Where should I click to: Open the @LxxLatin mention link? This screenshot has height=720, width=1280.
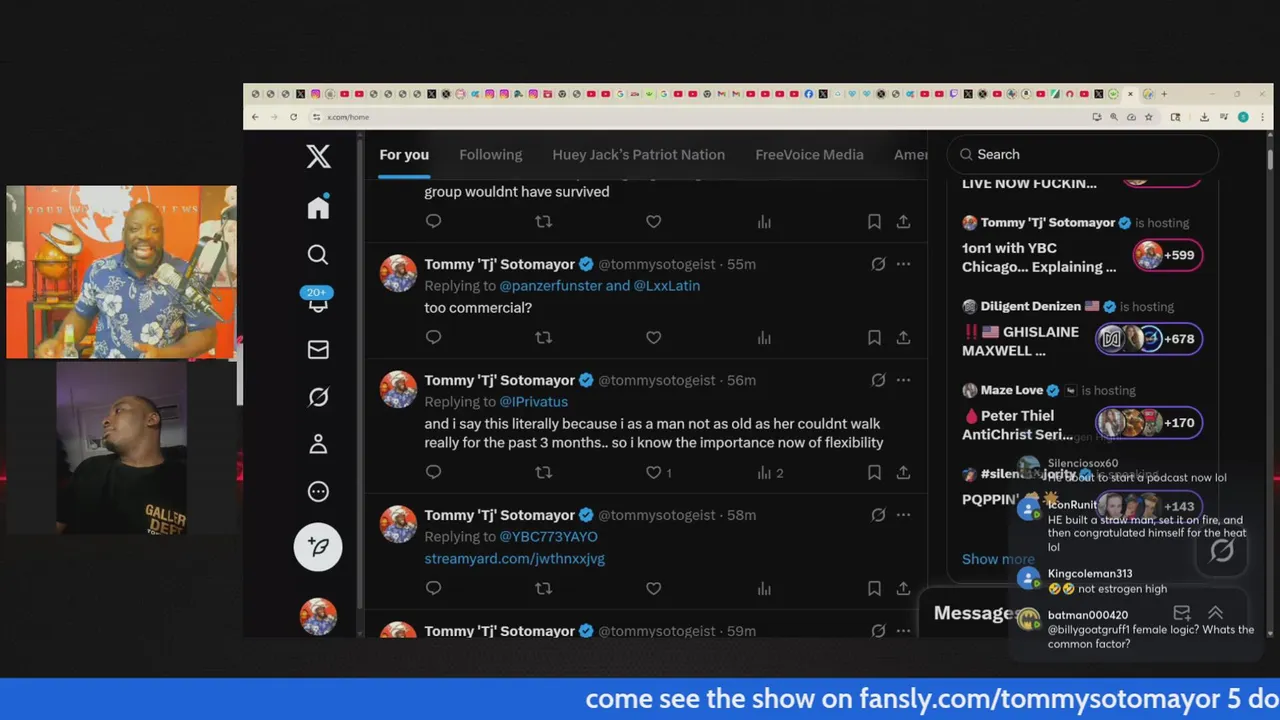[666, 285]
